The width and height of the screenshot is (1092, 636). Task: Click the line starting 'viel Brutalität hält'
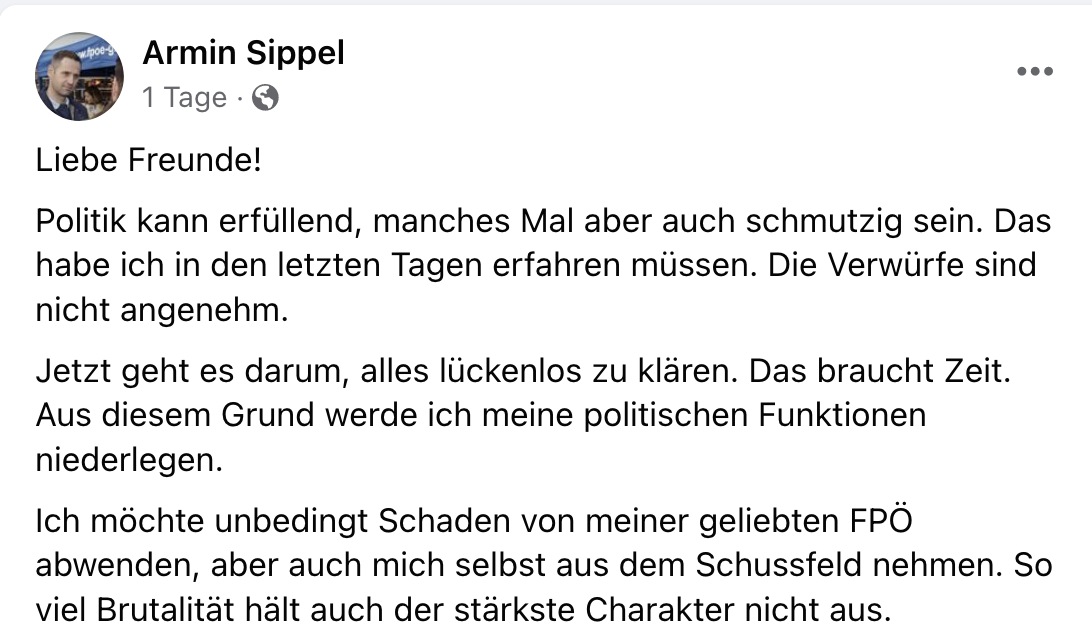click(x=464, y=610)
